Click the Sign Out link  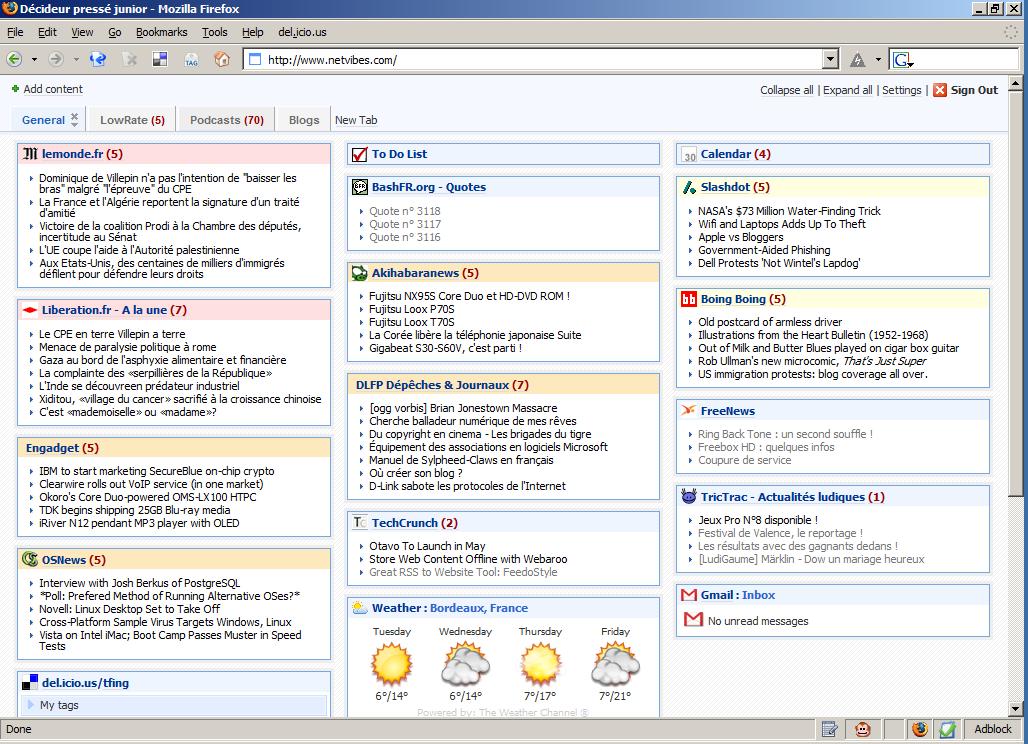pyautogui.click(x=973, y=90)
